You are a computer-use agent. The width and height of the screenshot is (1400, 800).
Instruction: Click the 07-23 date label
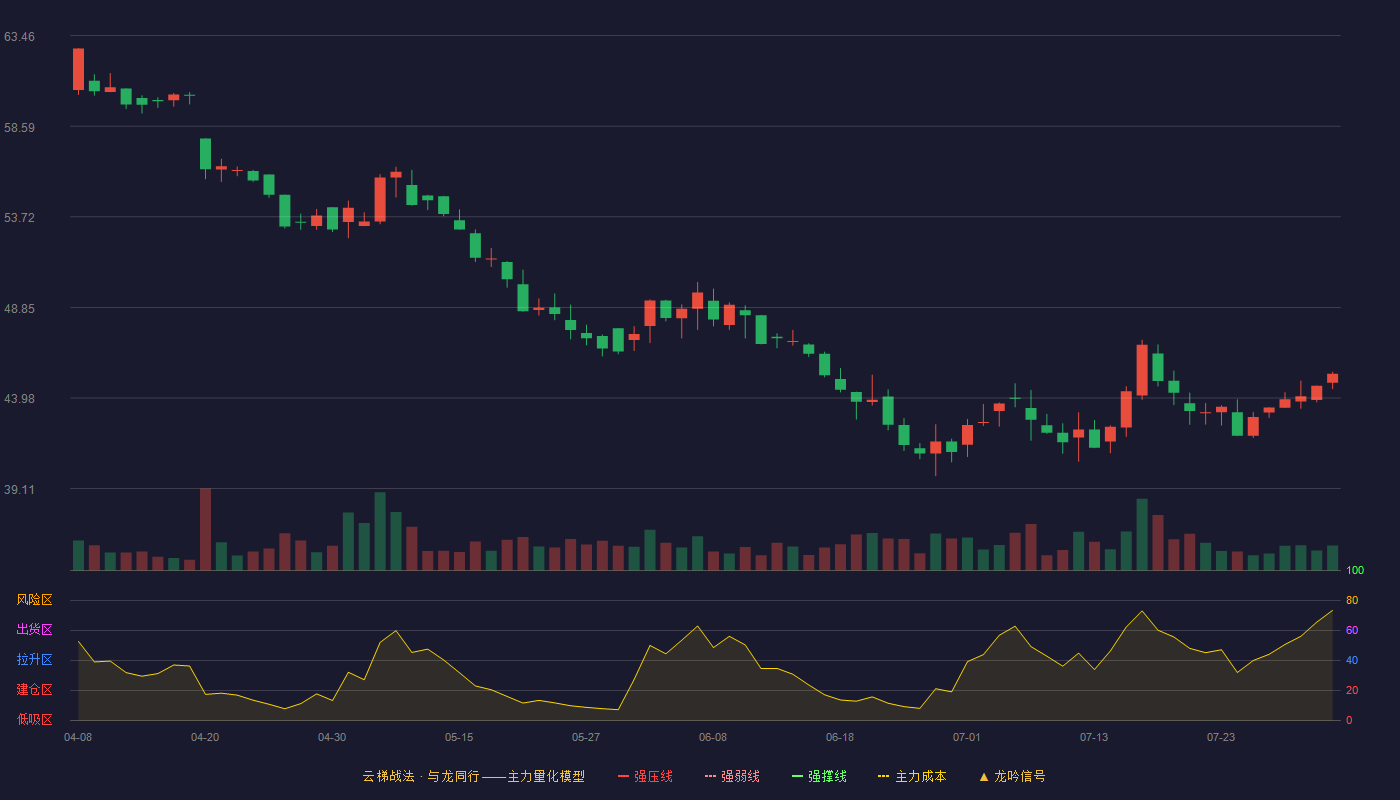1221,737
